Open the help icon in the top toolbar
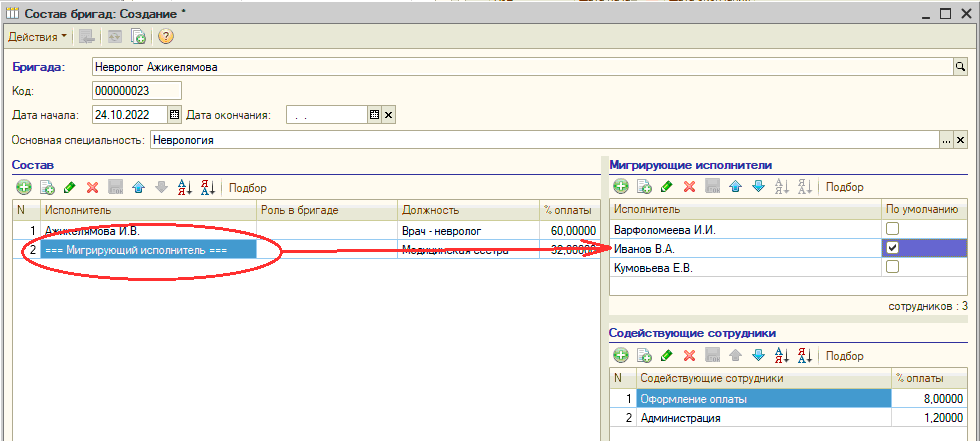 point(166,37)
